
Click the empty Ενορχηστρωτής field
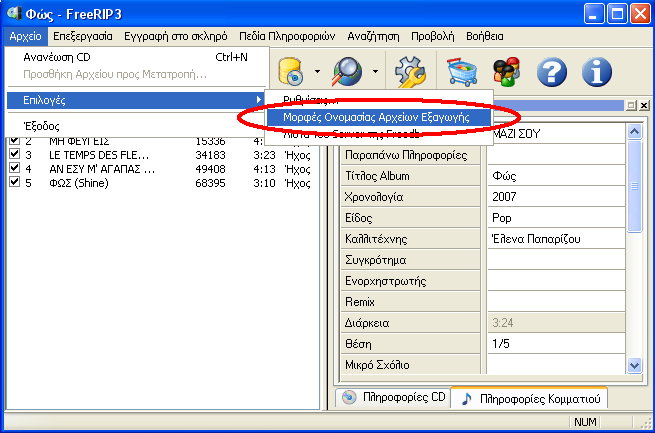click(556, 281)
